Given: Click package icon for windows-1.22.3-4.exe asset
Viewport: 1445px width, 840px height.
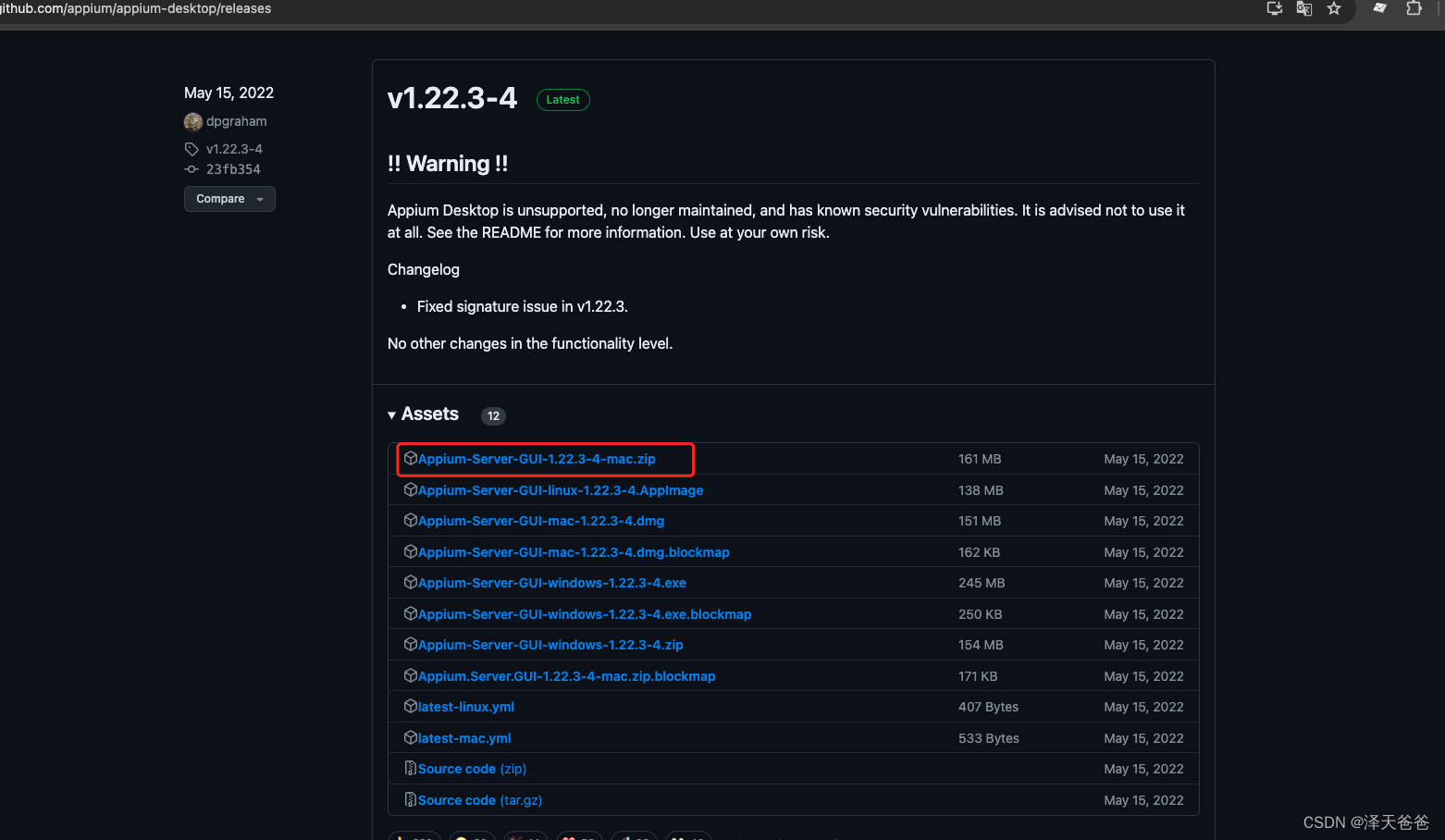Looking at the screenshot, I should pos(411,582).
